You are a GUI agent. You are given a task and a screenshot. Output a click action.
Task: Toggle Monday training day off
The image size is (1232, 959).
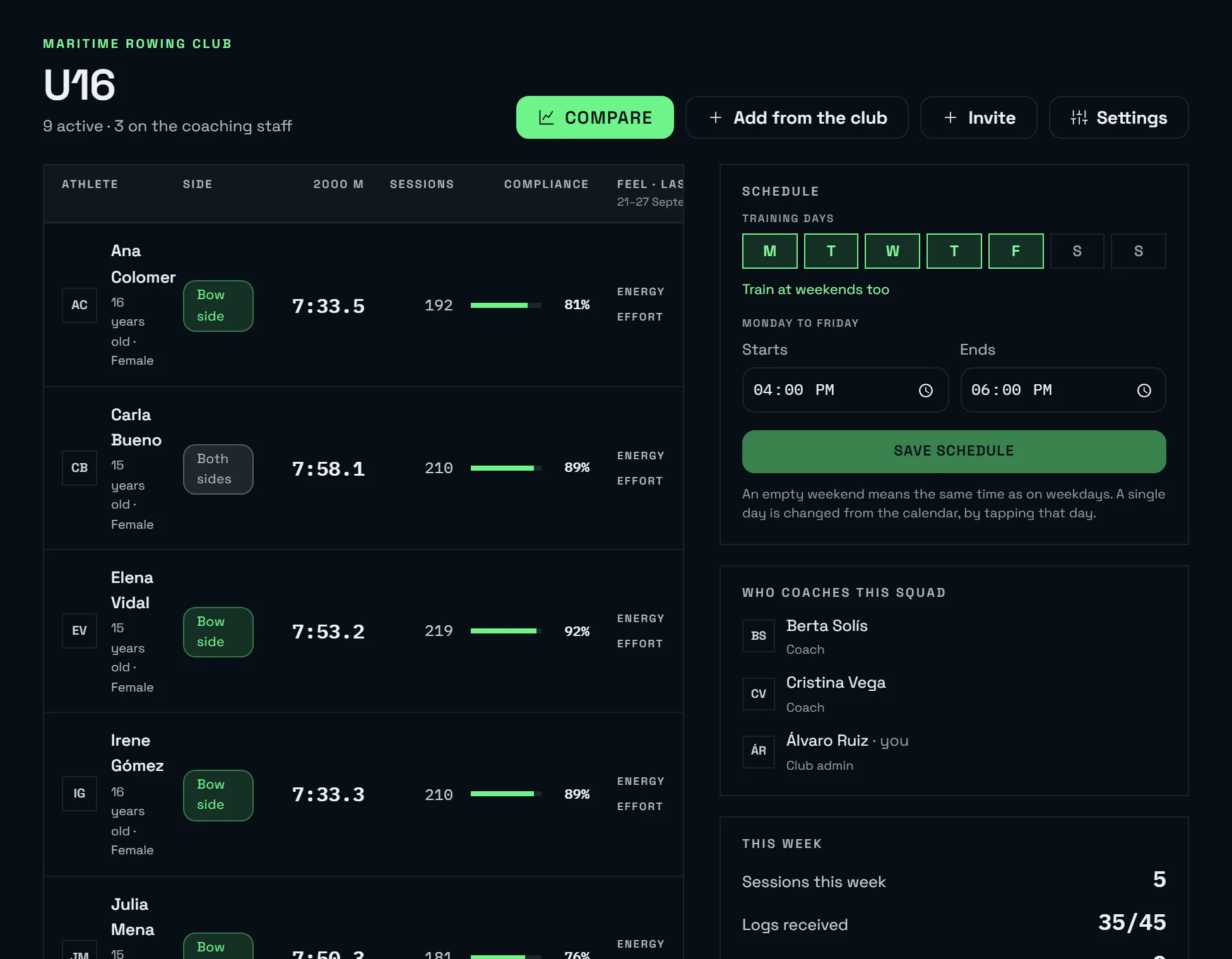tap(770, 251)
